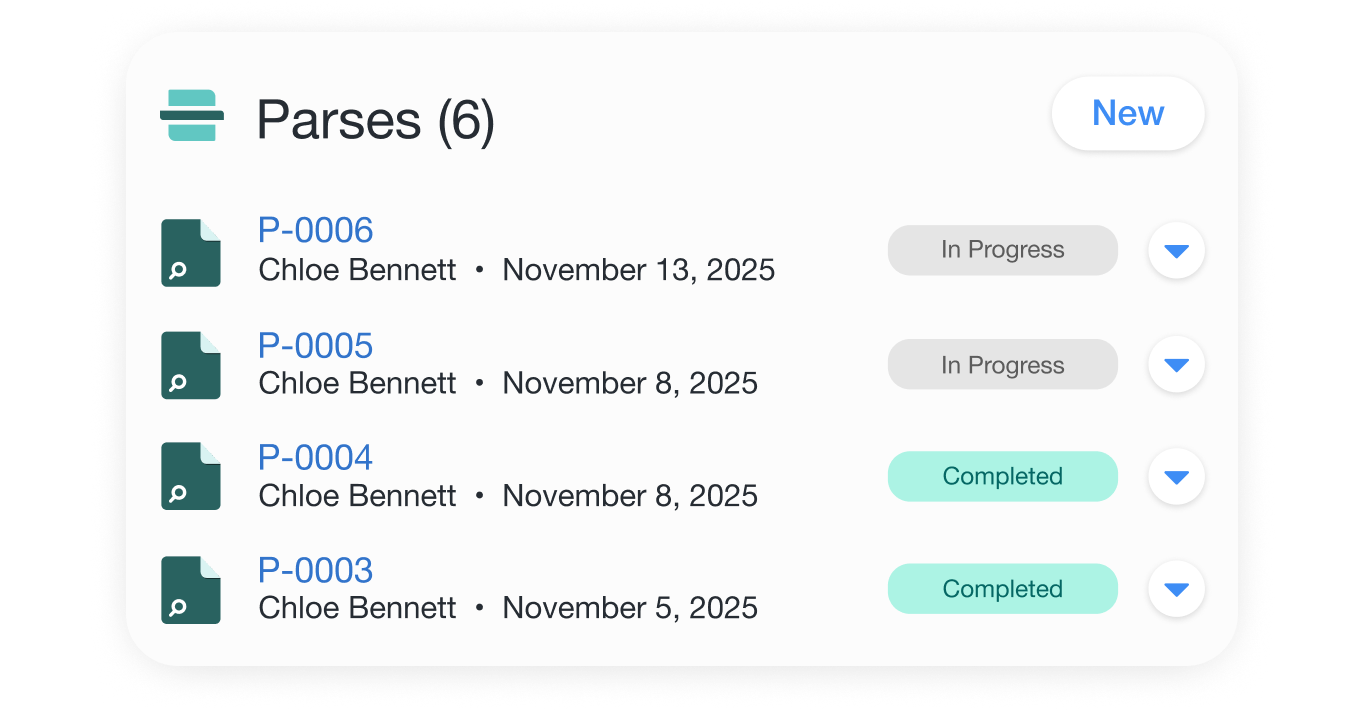
Task: Click the Parses (6) heading
Action: pos(375,119)
